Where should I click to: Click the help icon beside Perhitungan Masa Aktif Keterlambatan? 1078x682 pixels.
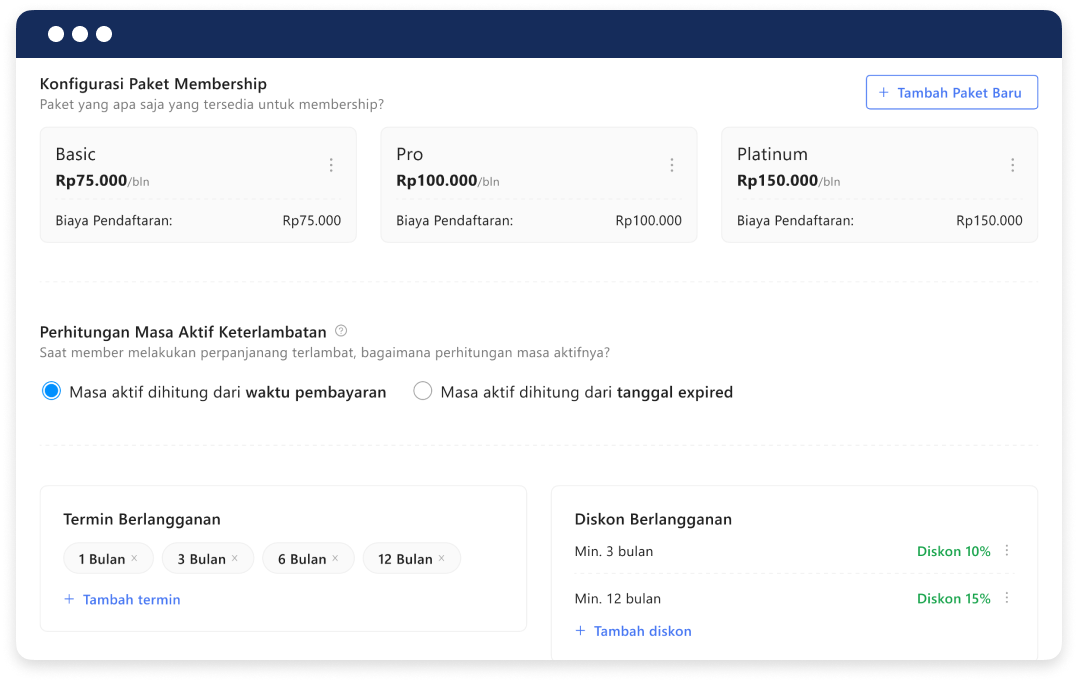pyautogui.click(x=341, y=331)
